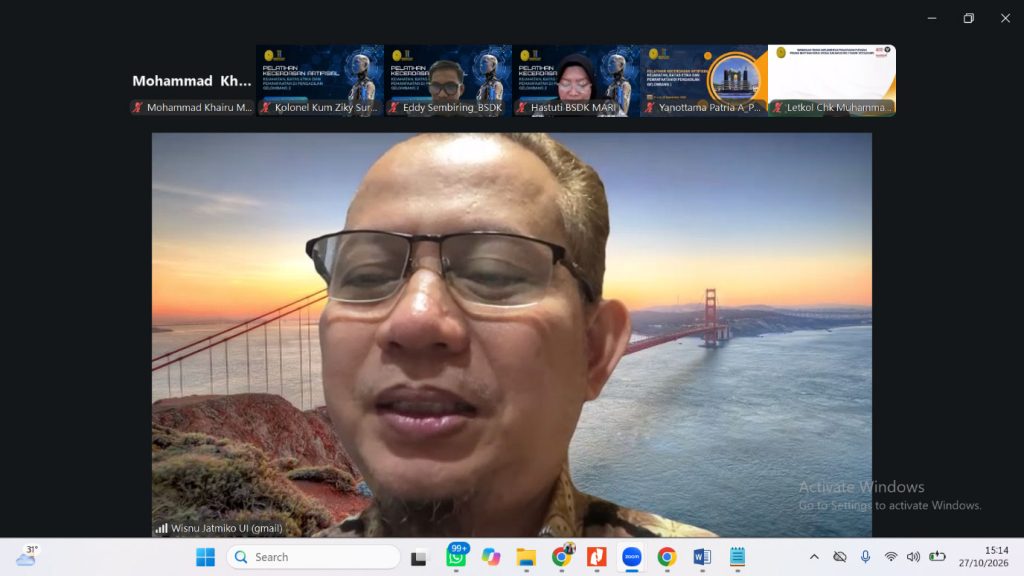Launch Copilot from the taskbar
Screen dimensions: 1024x576
tap(491, 557)
